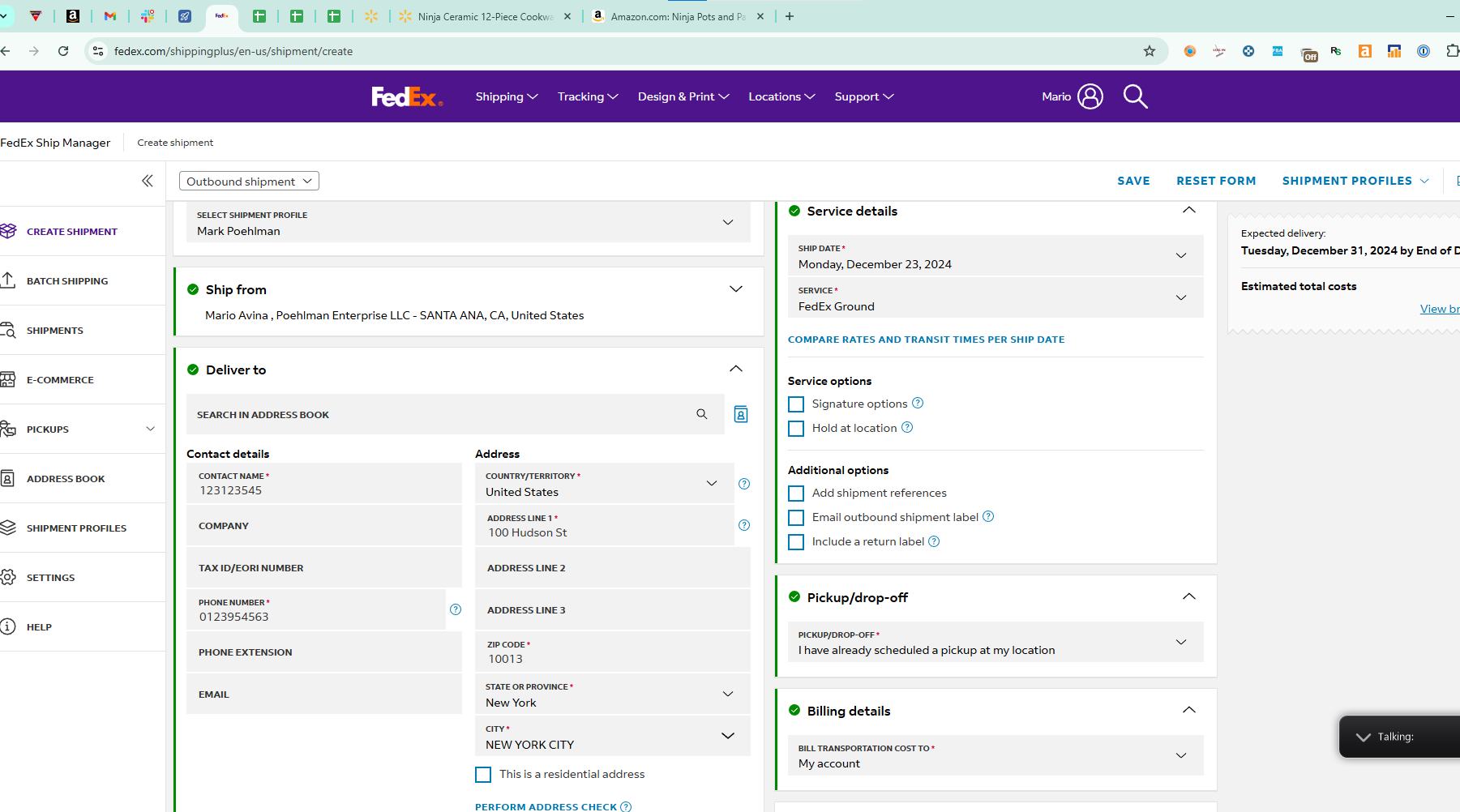Close the Ninja Ceramic Cookware tab
Viewport: 1460px width, 812px height.
[x=567, y=16]
